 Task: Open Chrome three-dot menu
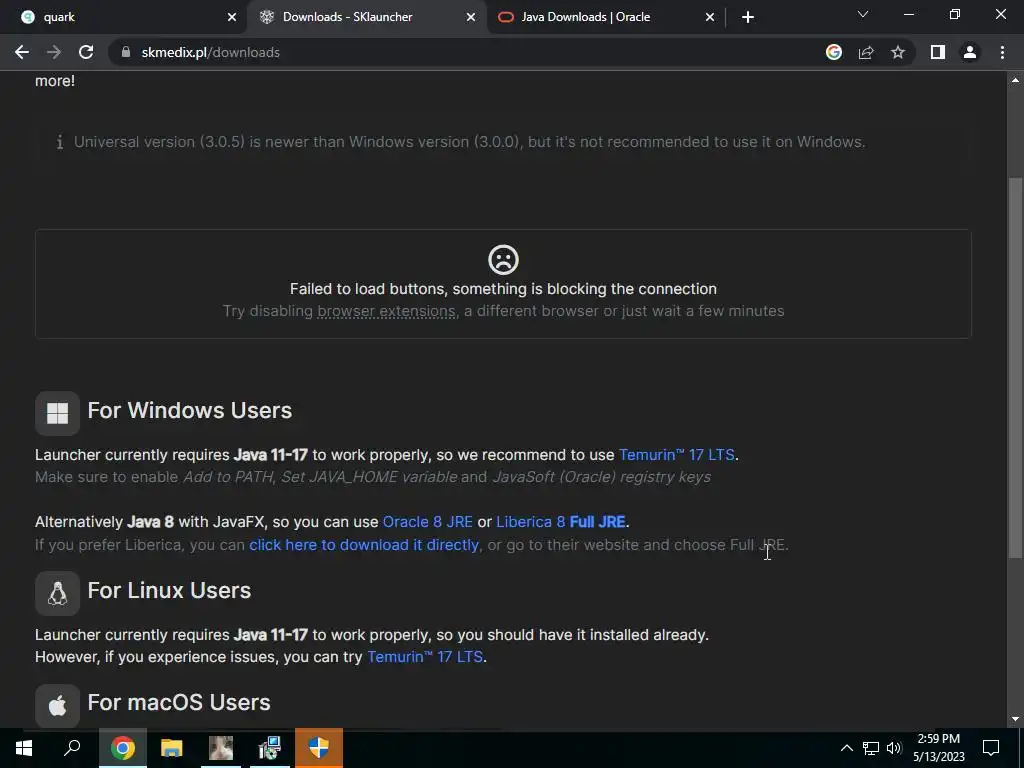[1002, 52]
